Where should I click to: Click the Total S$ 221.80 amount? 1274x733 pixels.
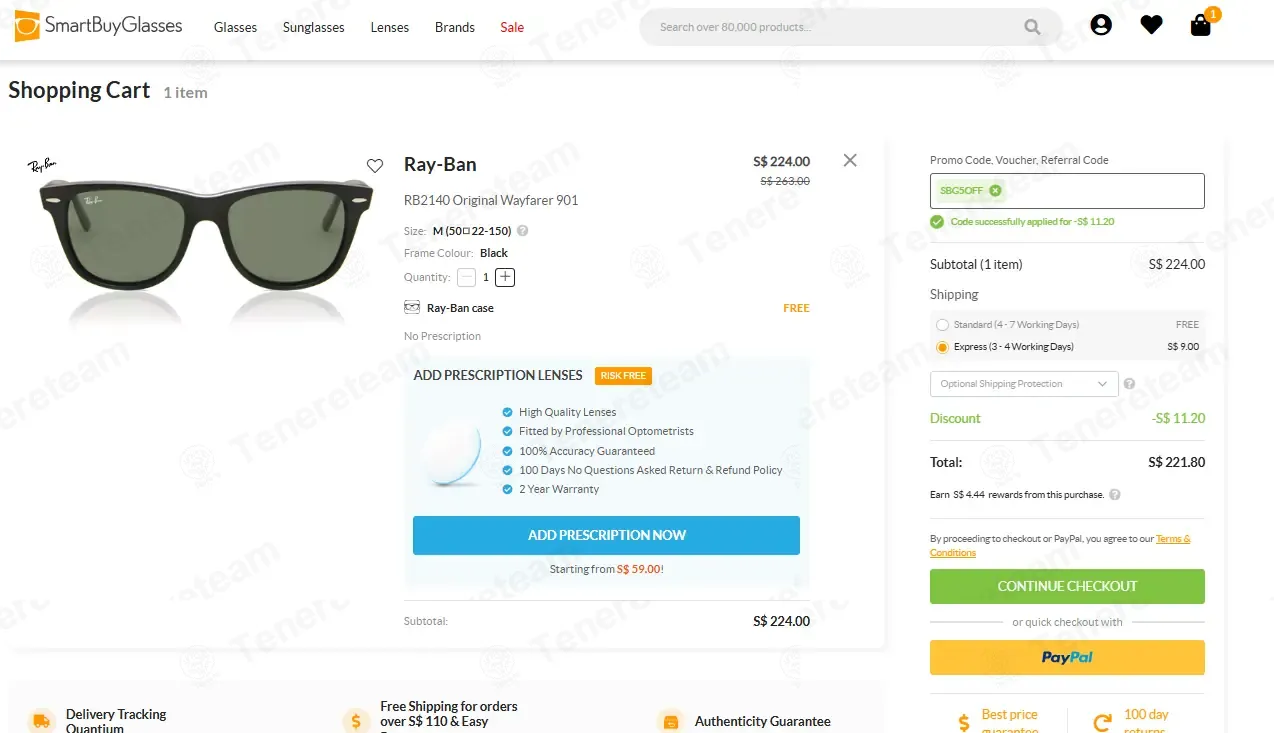point(1177,463)
